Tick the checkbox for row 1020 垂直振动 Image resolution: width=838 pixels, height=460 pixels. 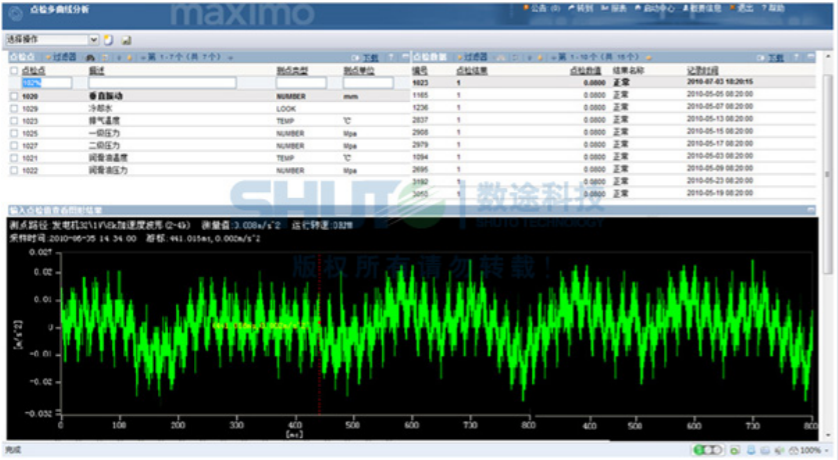click(x=13, y=95)
